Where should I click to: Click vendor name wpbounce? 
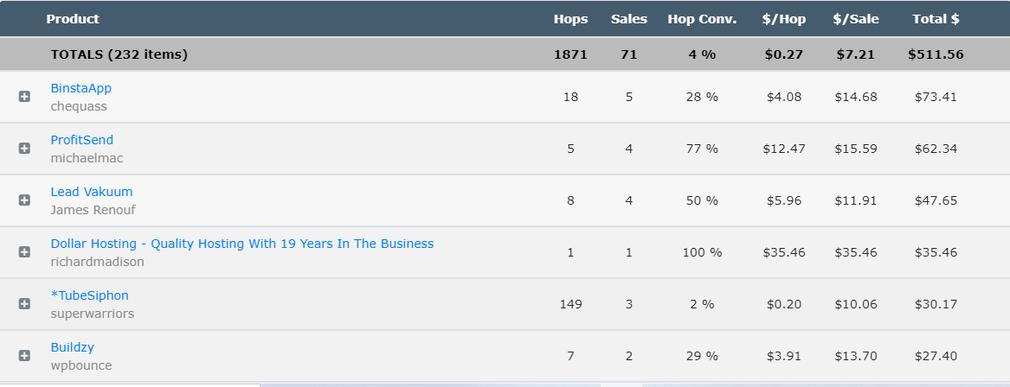click(x=81, y=366)
